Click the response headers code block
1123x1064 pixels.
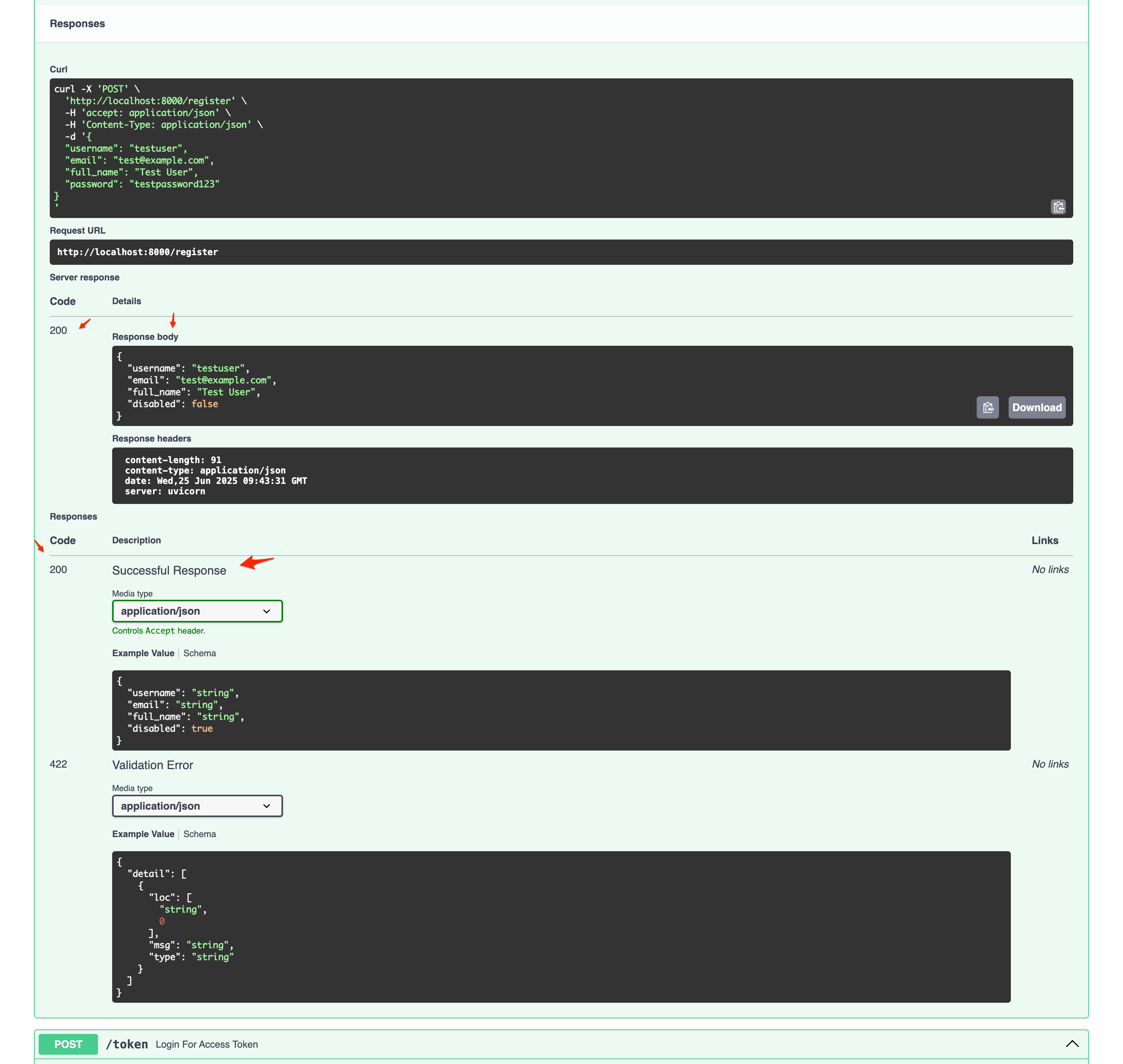coord(592,475)
